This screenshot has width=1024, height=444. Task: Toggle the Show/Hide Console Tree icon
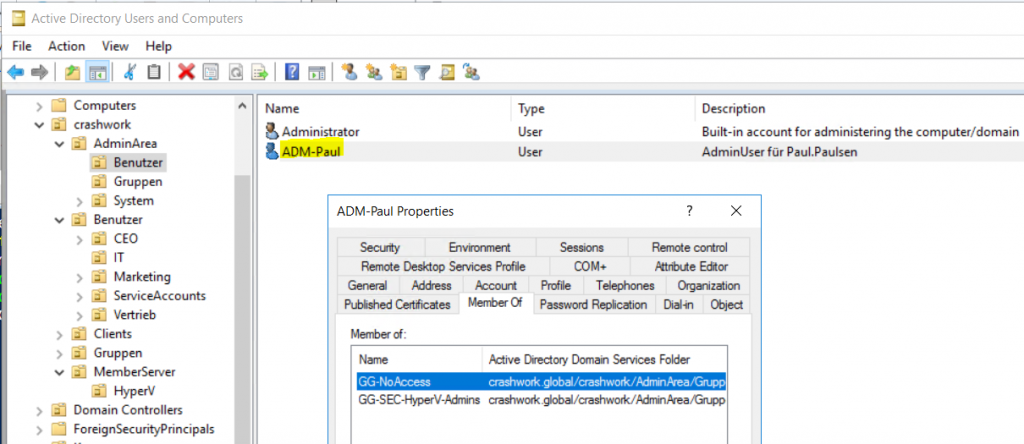tap(97, 72)
